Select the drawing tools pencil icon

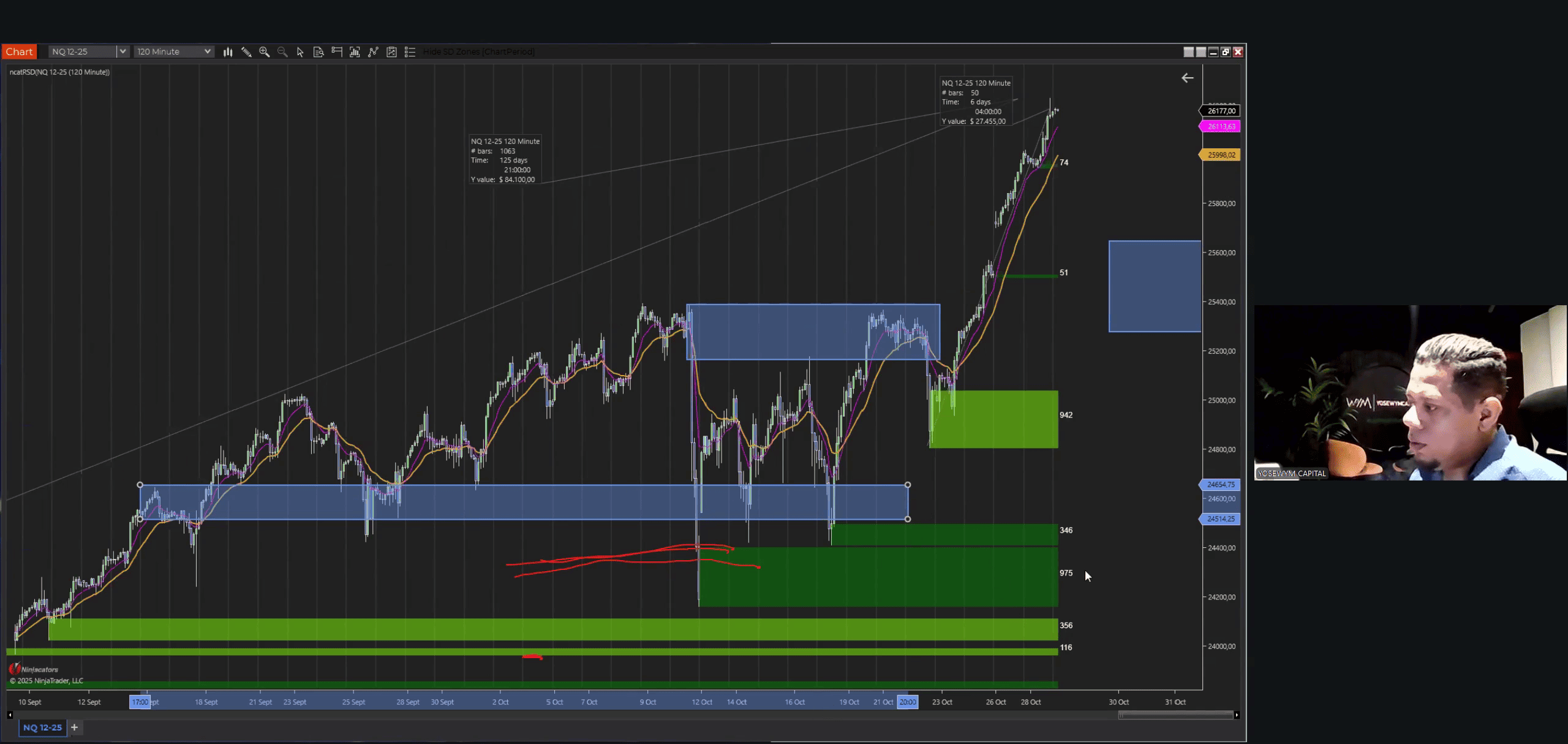click(246, 52)
